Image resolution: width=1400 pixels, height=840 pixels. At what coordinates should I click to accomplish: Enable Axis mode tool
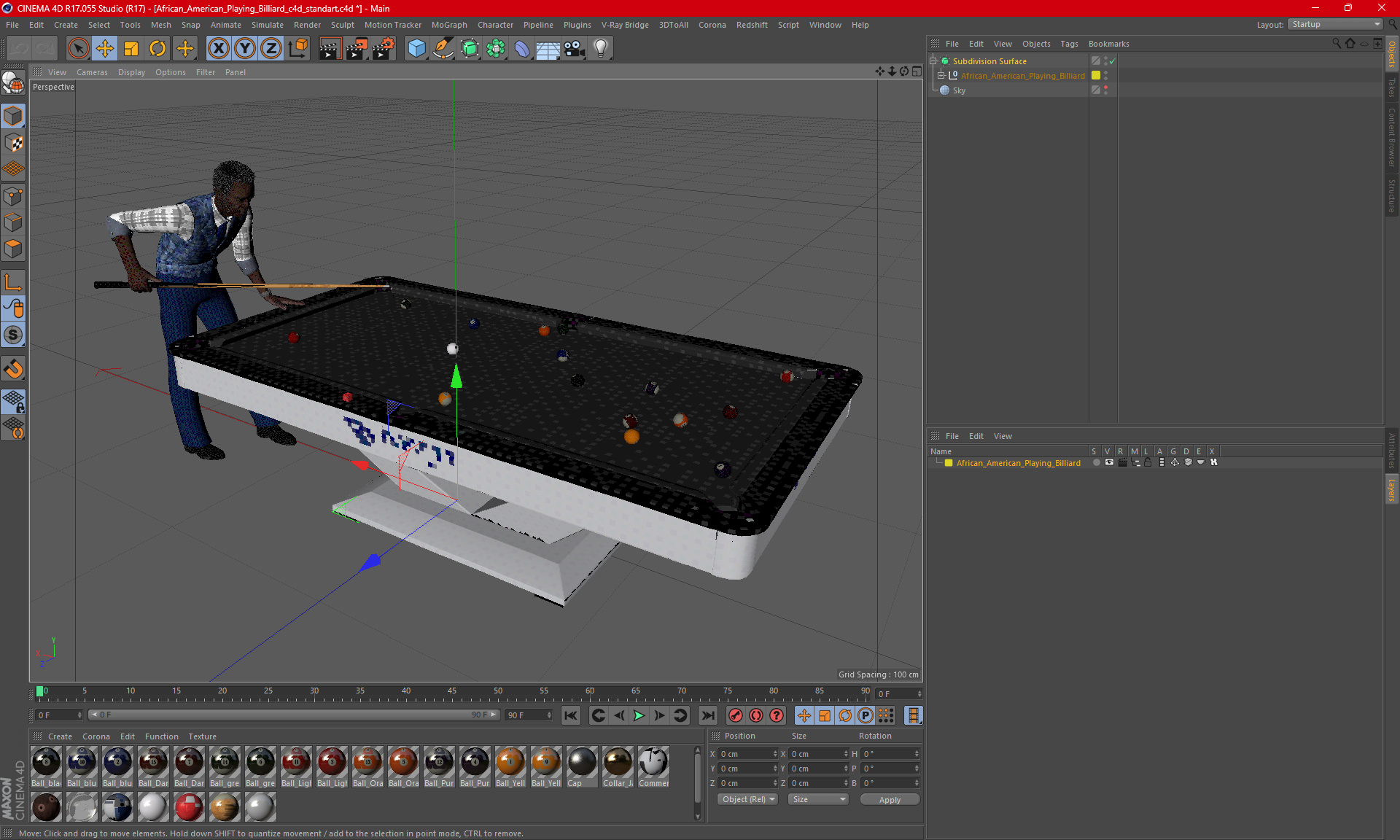[13, 282]
